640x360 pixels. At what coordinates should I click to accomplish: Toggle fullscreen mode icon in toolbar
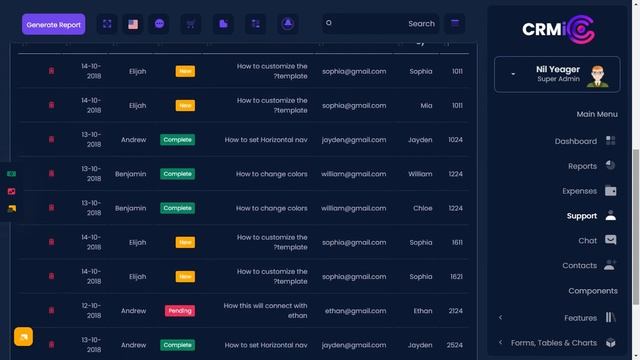(x=107, y=24)
